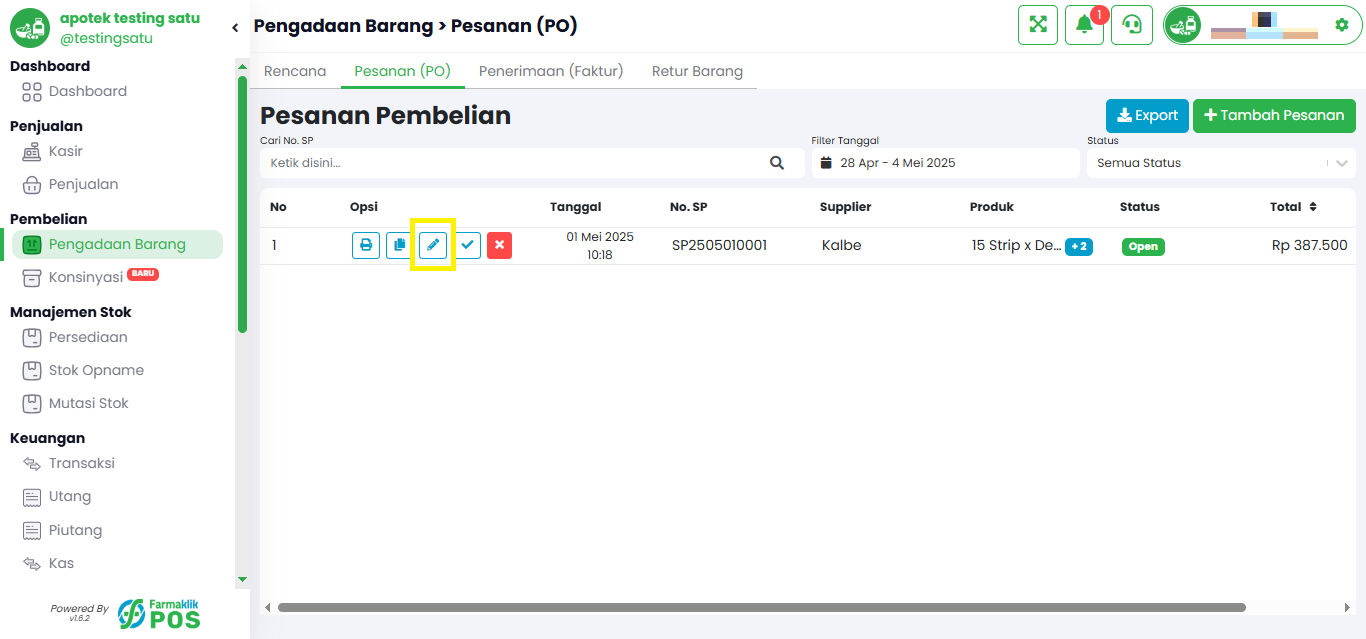Click the Cari No. SP search field
The width and height of the screenshot is (1366, 639).
pos(532,163)
